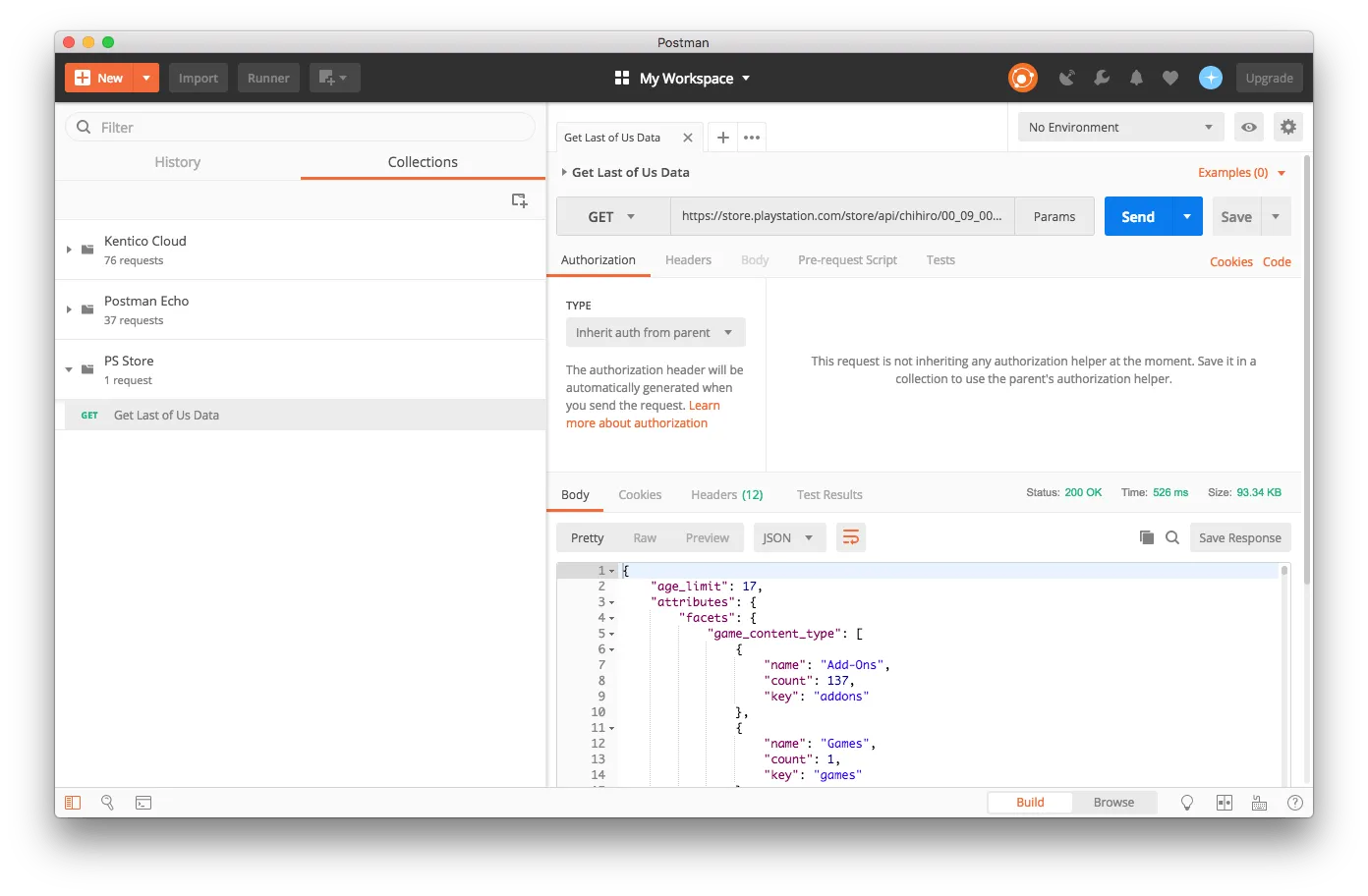Open Send options dropdown arrow
Viewport: 1368px width, 896px height.
[1187, 216]
